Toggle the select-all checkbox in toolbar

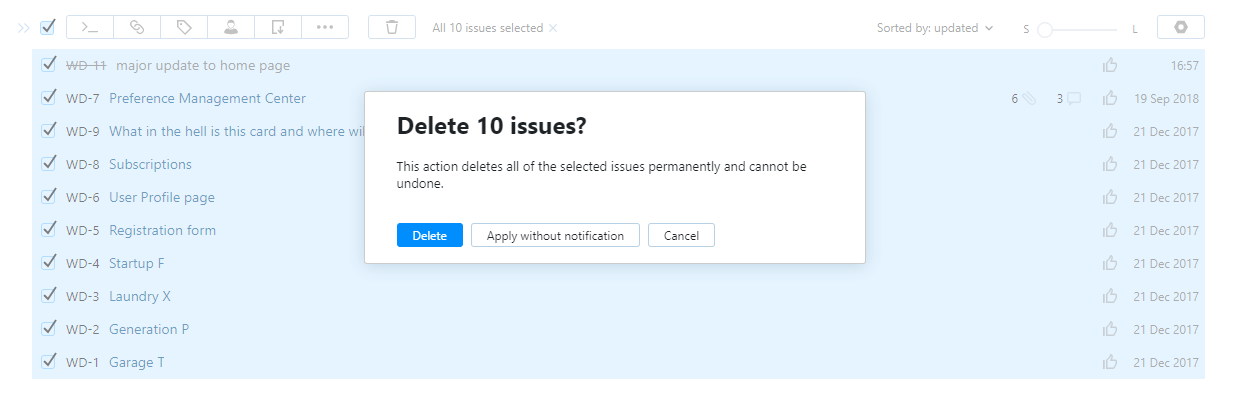point(48,27)
